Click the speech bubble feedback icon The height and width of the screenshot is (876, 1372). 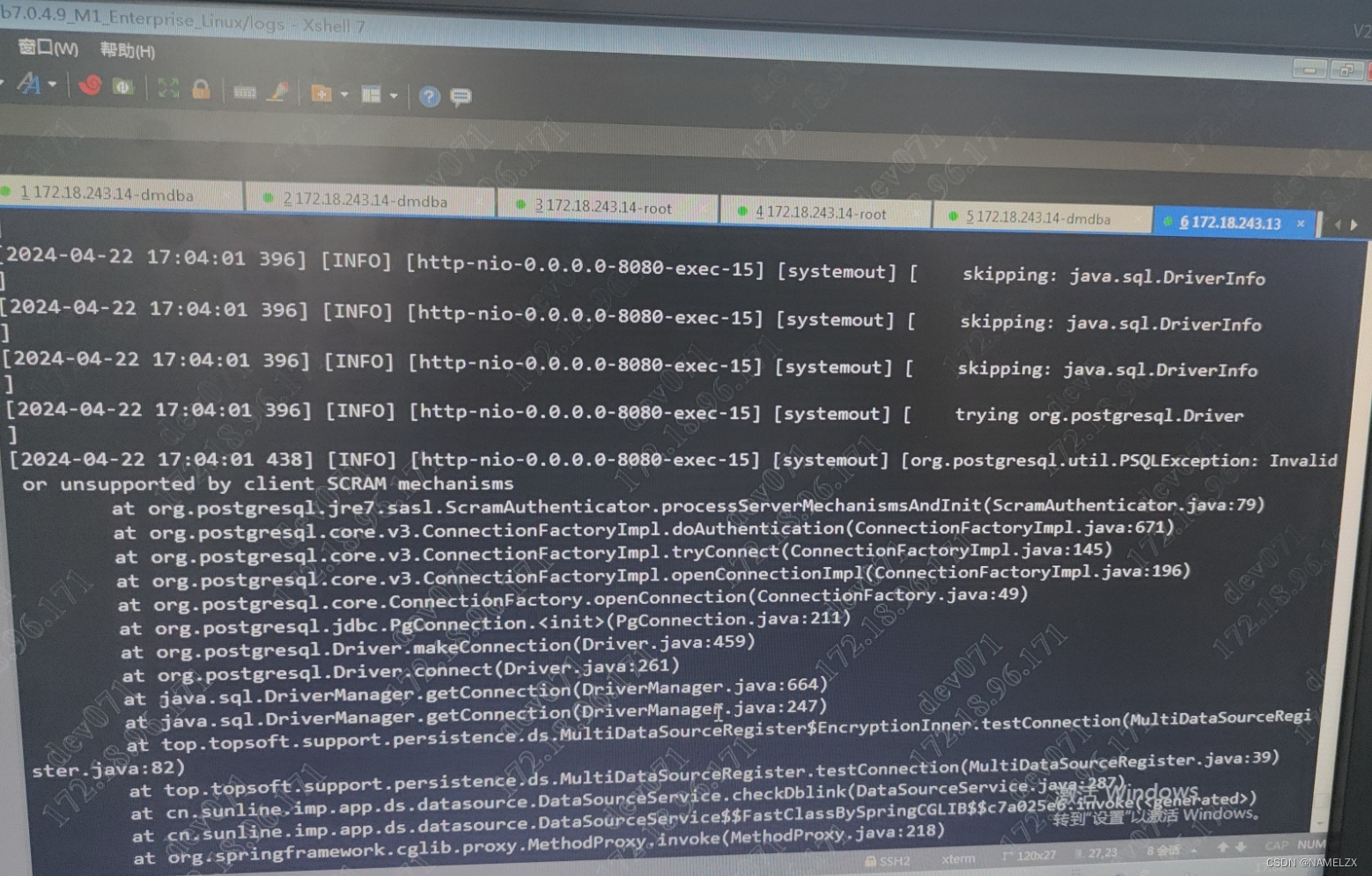[x=461, y=97]
